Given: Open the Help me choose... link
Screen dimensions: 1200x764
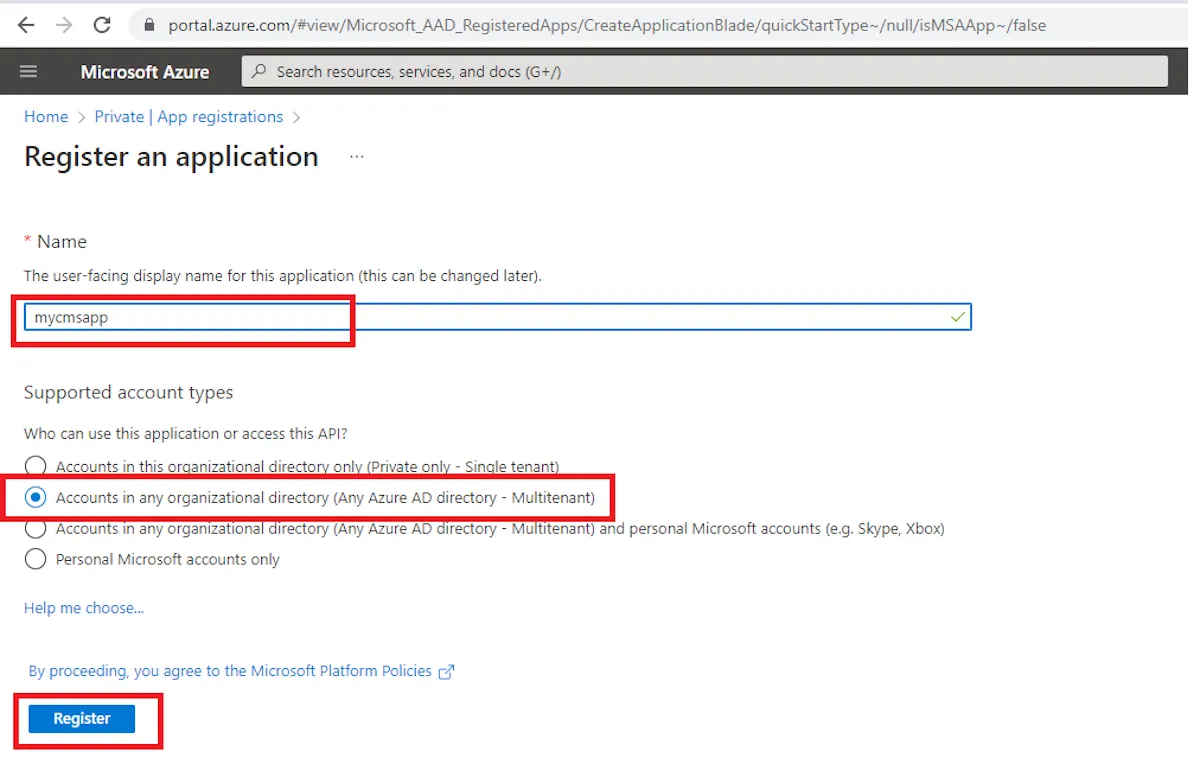Looking at the screenshot, I should [x=84, y=608].
